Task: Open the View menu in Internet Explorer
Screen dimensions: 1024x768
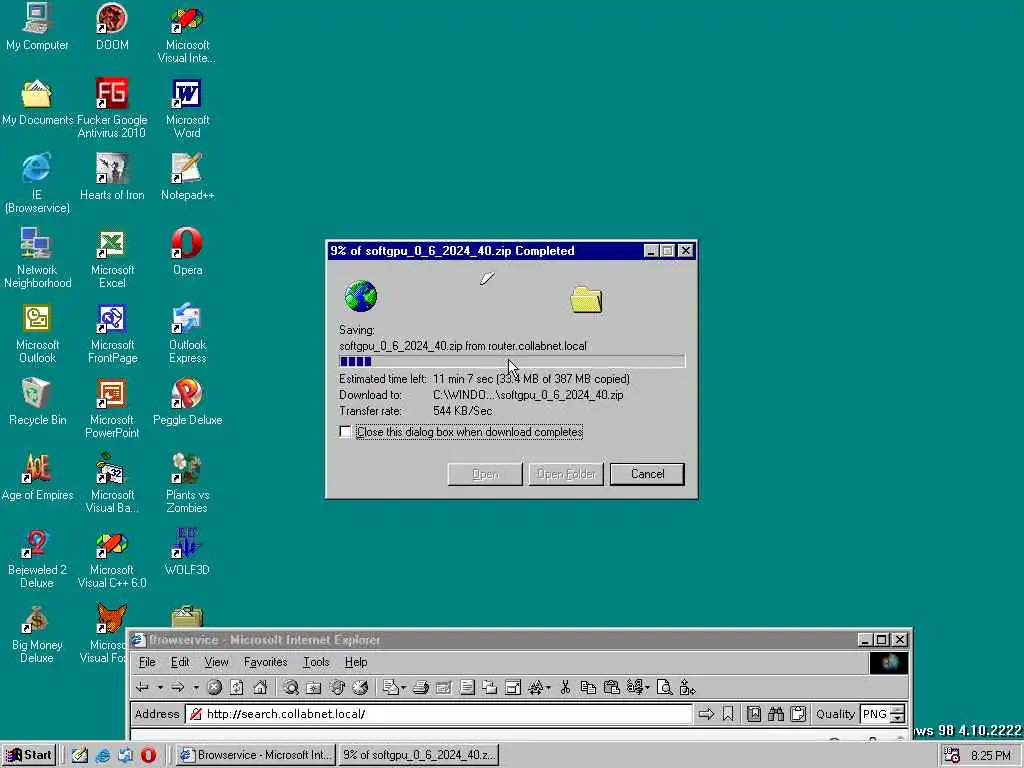Action: 216,662
